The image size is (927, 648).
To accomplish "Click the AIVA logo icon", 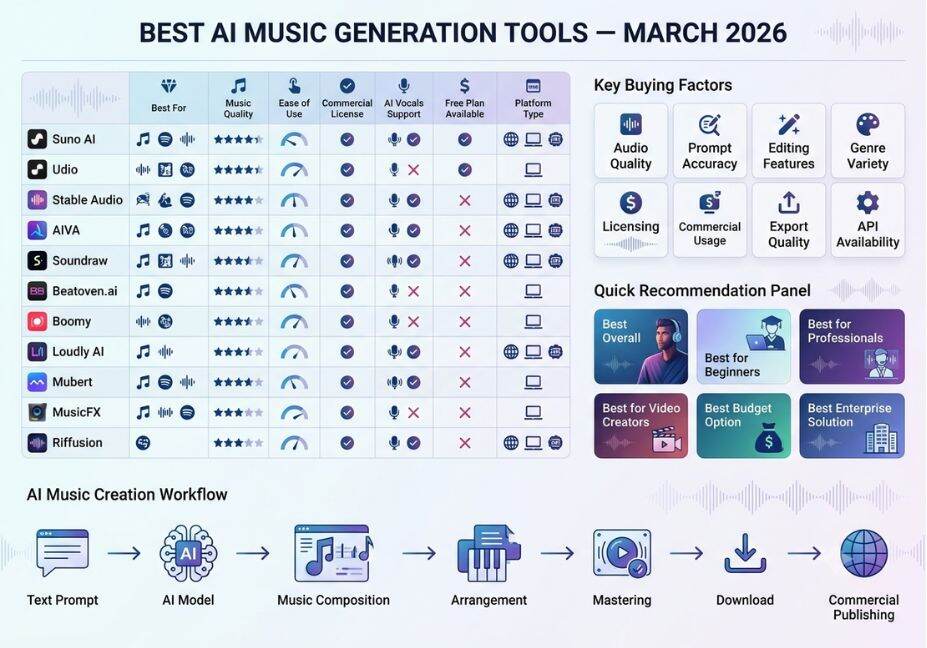I will point(37,230).
